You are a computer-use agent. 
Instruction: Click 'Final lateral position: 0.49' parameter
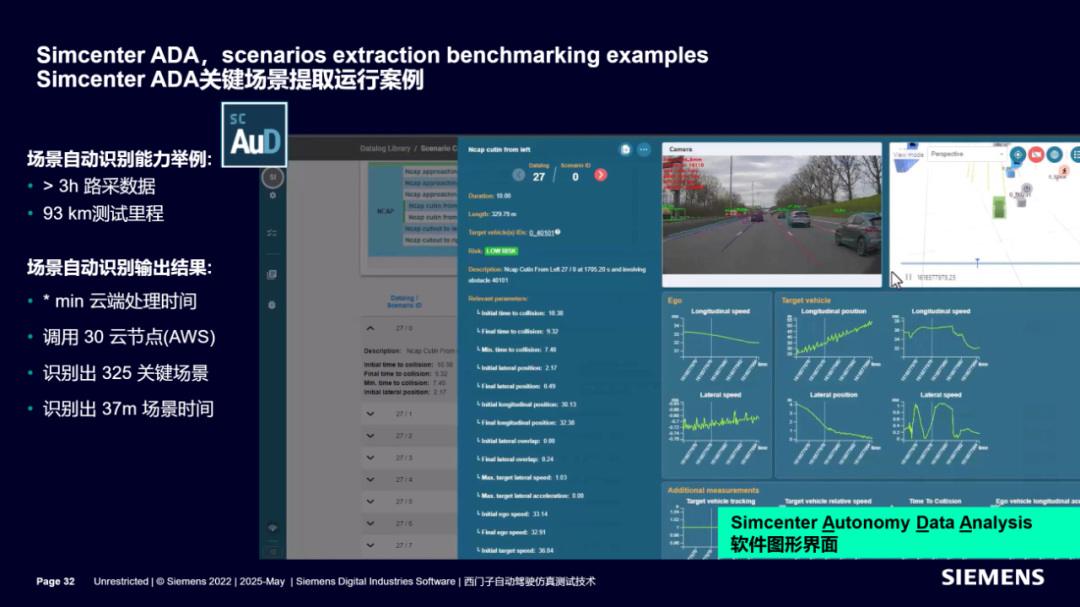(518, 387)
